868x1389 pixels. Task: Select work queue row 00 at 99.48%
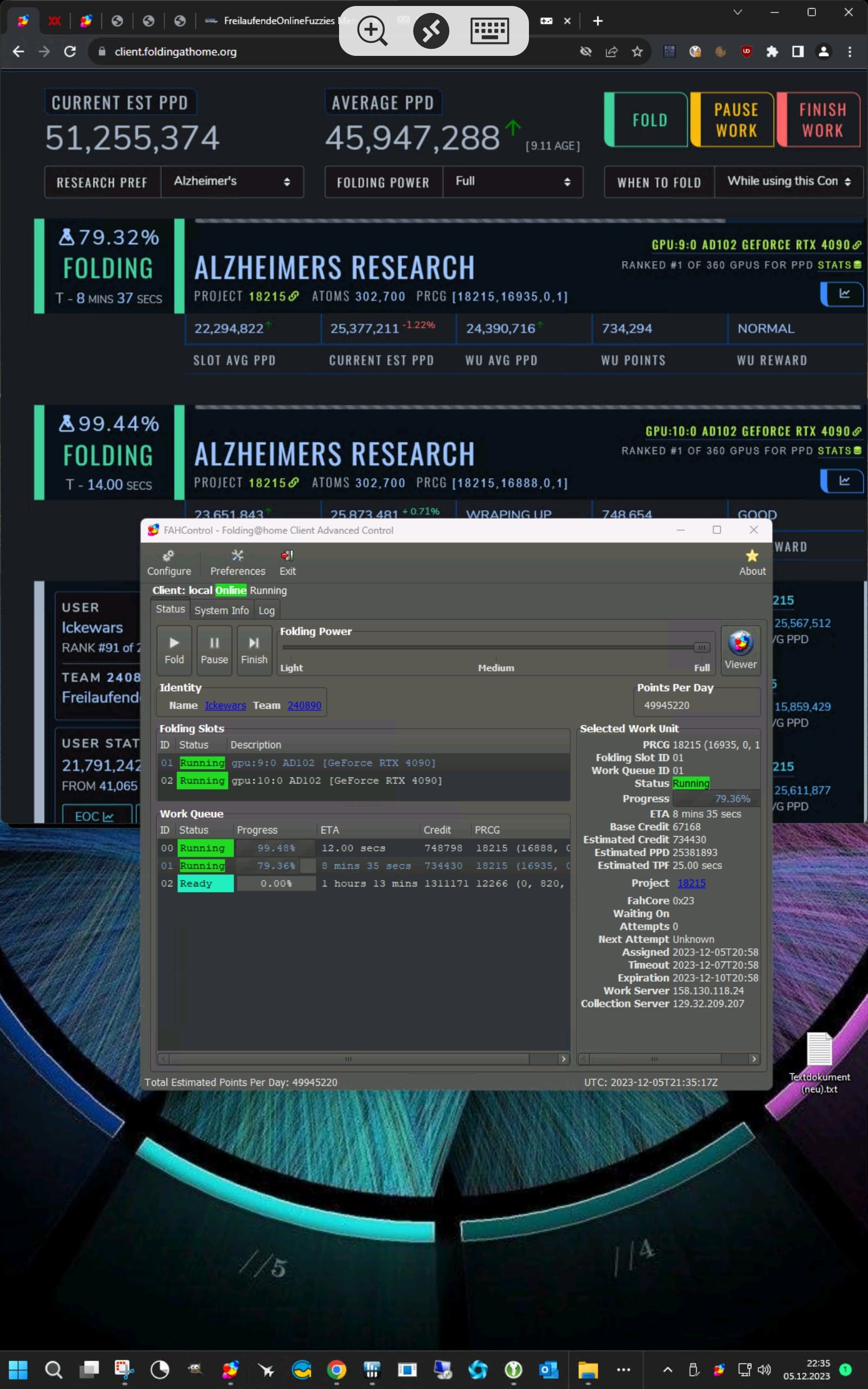(x=363, y=848)
